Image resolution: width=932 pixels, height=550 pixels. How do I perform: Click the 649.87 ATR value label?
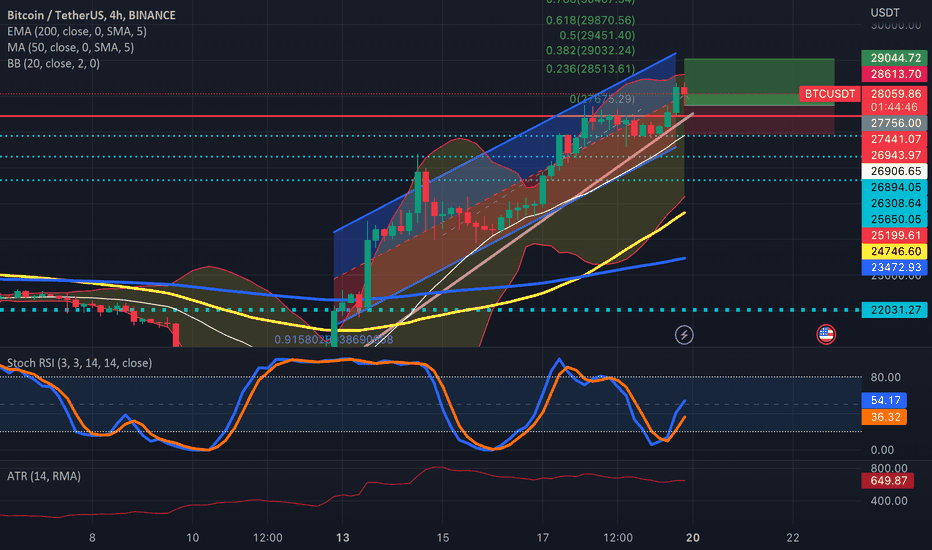point(888,480)
